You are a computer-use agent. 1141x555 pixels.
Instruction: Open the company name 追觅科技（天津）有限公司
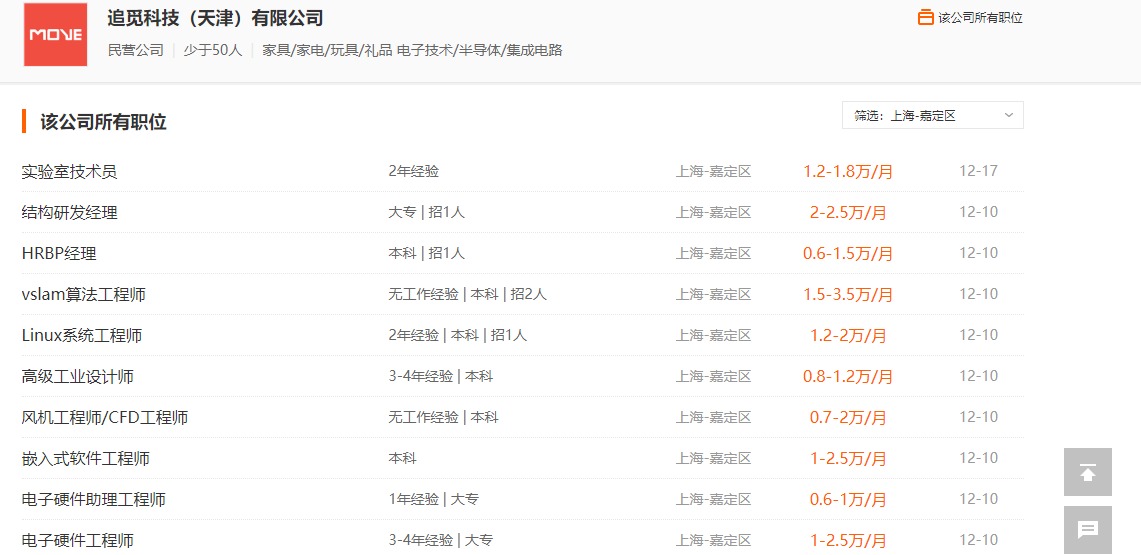coord(215,18)
